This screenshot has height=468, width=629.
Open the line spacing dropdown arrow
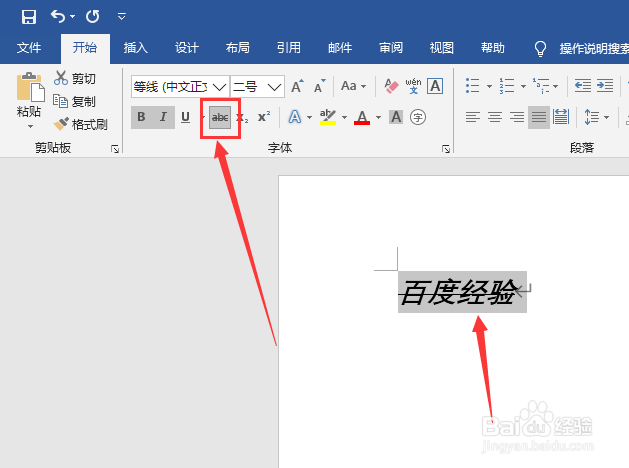(606, 118)
